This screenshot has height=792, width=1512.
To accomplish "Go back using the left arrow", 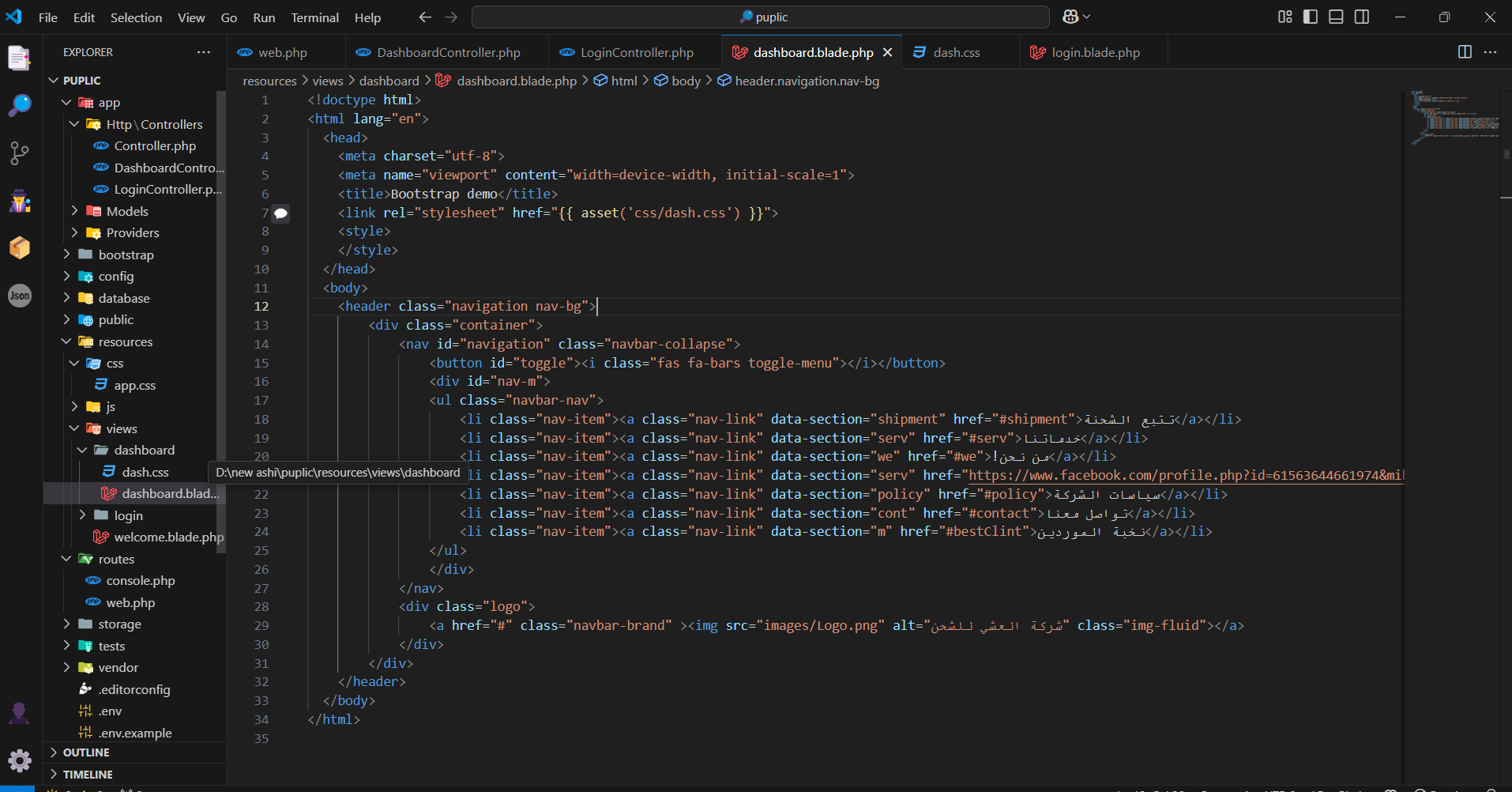I will pos(425,17).
